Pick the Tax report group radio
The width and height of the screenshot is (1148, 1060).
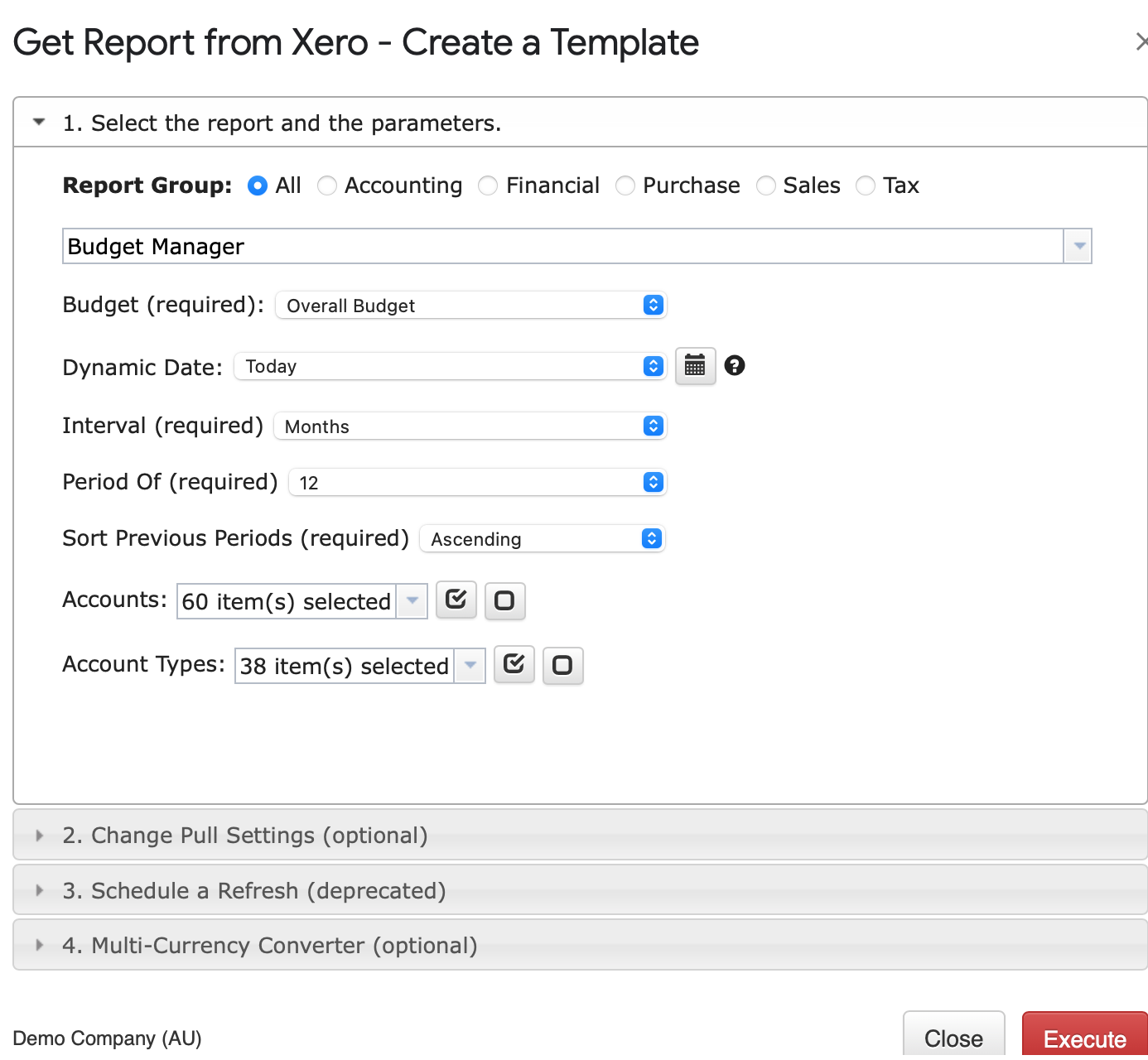coord(866,185)
